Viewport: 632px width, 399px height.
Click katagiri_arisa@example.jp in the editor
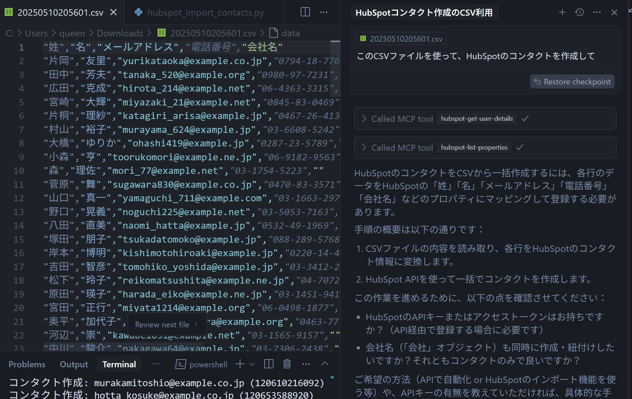[194, 116]
